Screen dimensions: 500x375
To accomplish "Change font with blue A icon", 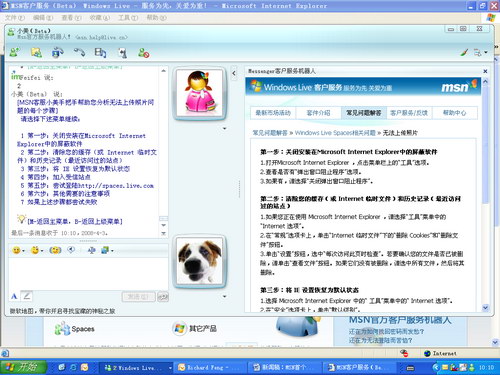I will (14, 296).
